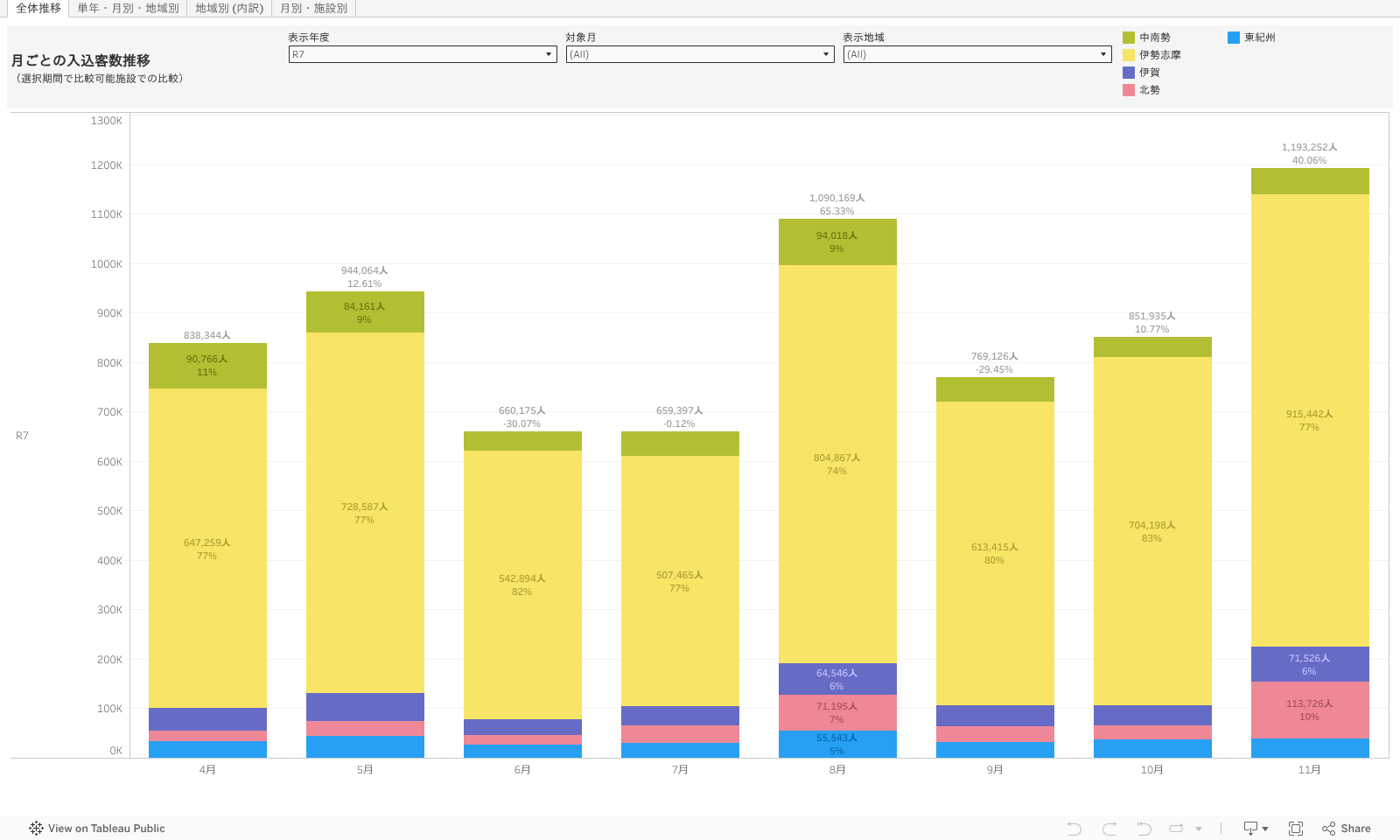The image size is (1400, 840).
Task: Enter full screen mode via the toolbar icon
Action: coord(1296,829)
